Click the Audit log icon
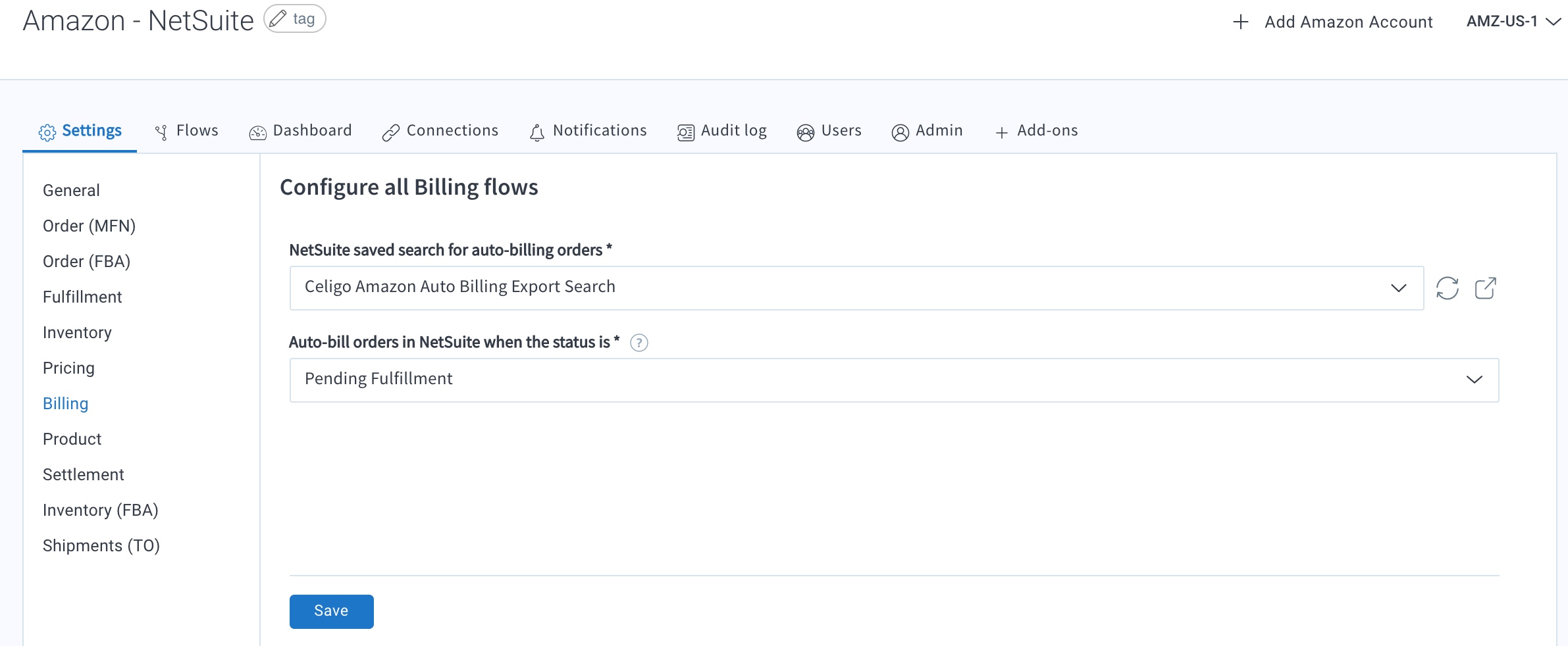Screen dimensions: 1568x646 (x=686, y=133)
